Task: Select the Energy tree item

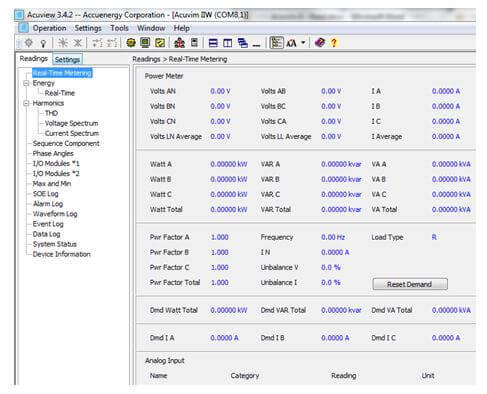Action: pyautogui.click(x=43, y=83)
